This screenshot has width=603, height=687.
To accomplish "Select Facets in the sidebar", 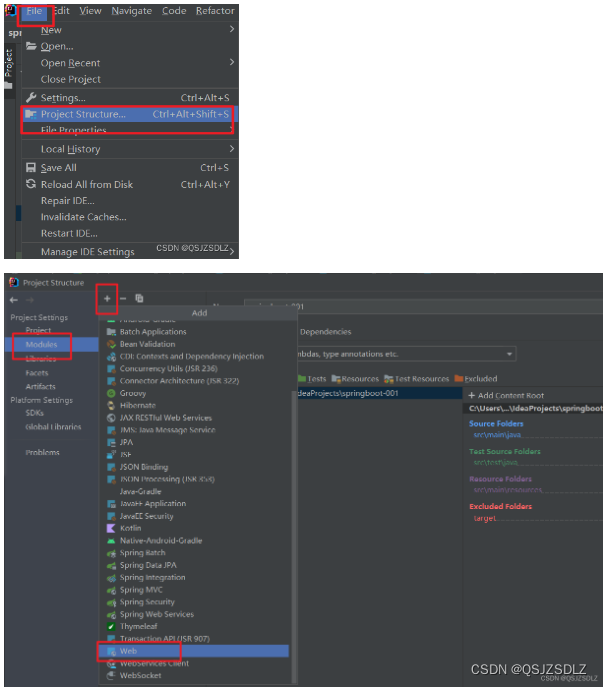I will (x=37, y=373).
